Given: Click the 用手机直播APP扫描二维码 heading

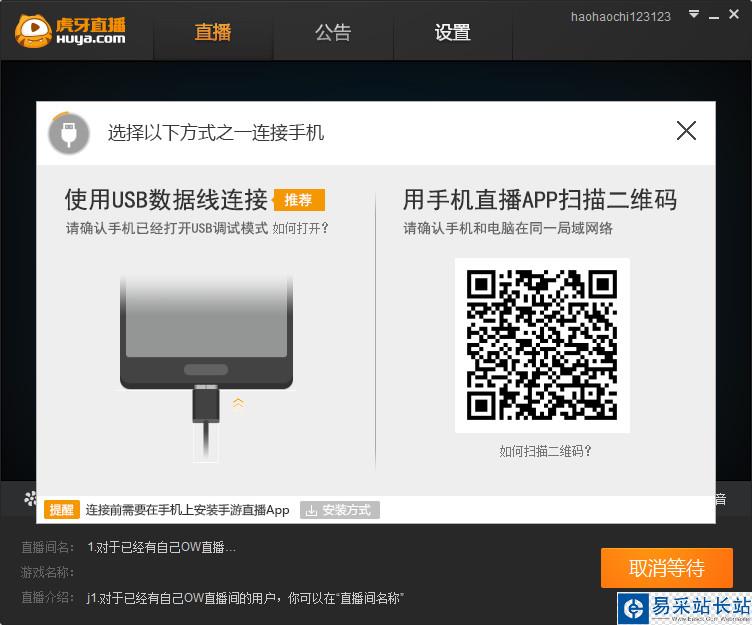Looking at the screenshot, I should [540, 200].
